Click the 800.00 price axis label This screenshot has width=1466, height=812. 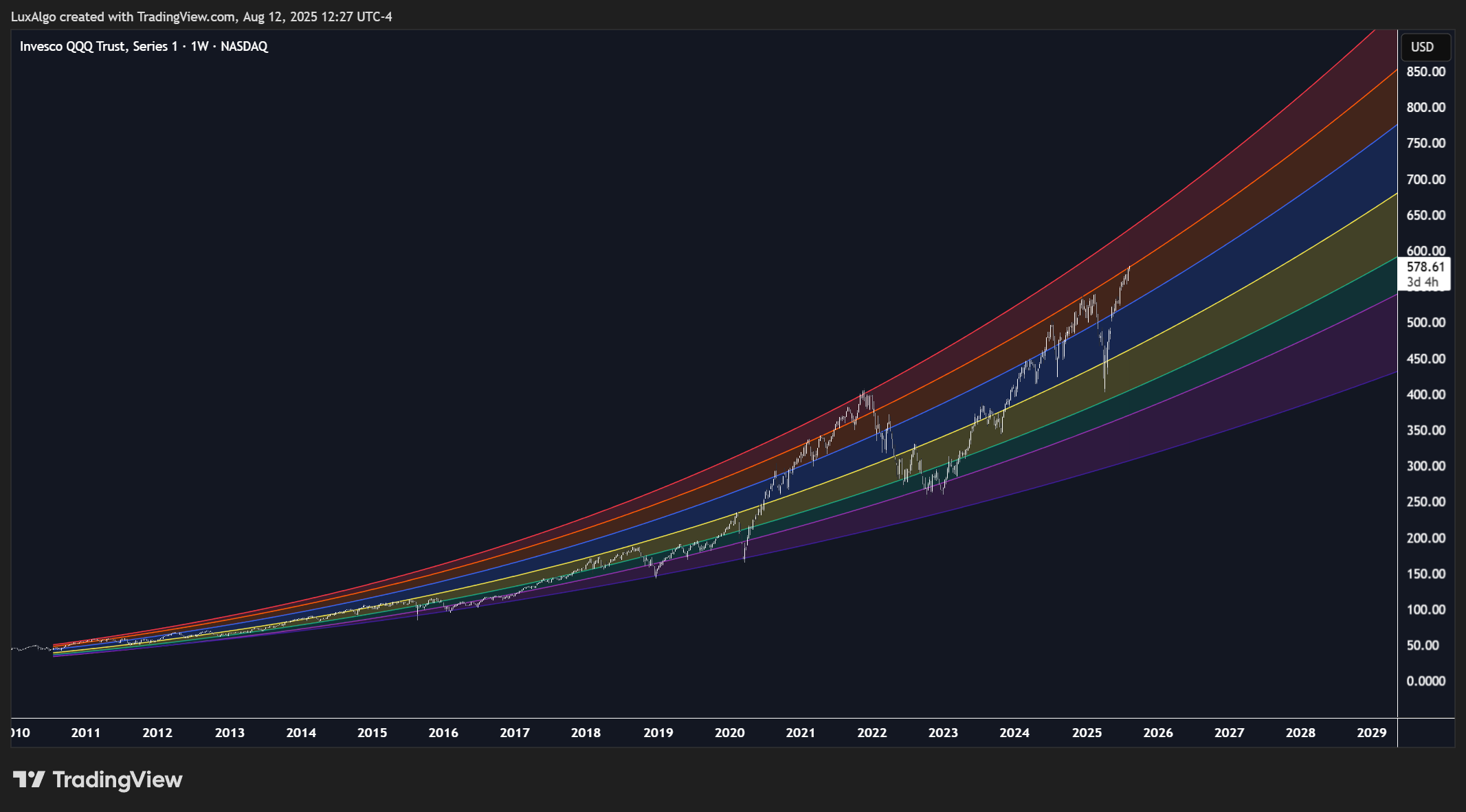tap(1425, 107)
